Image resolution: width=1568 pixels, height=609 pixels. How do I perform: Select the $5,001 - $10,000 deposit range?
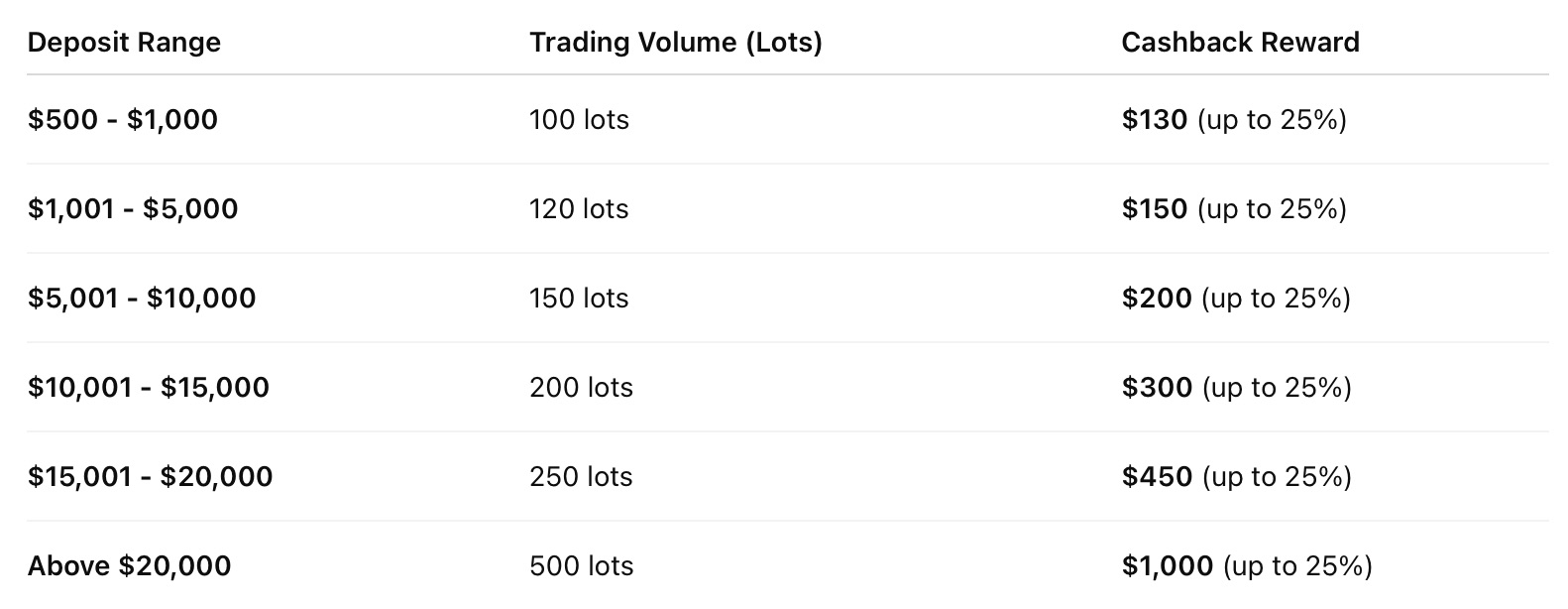point(142,299)
